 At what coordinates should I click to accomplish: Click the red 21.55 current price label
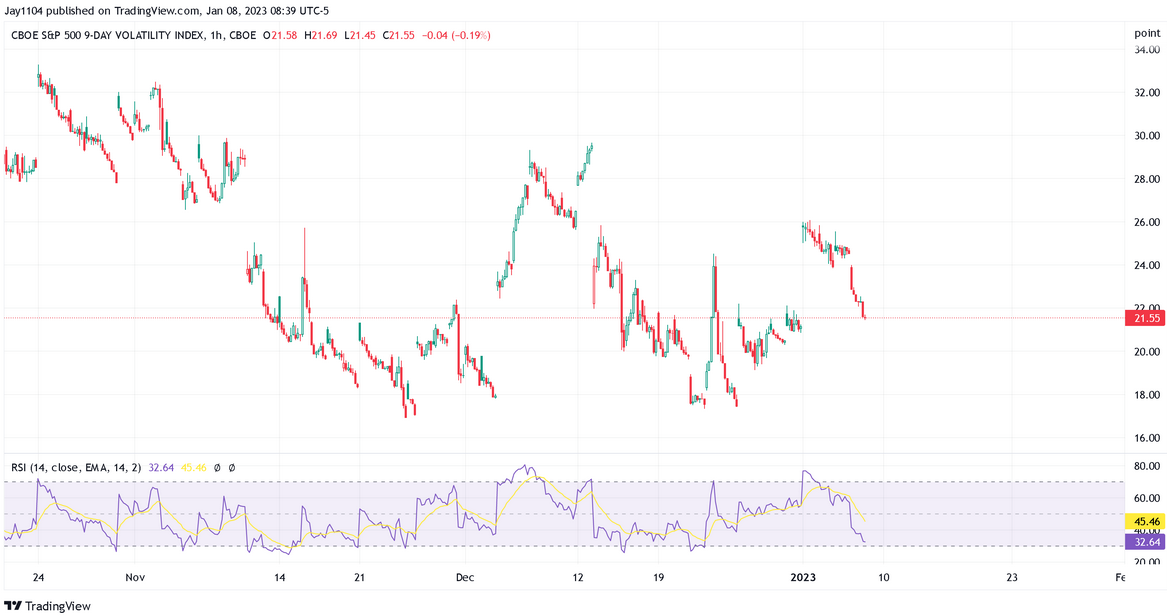coord(1147,318)
